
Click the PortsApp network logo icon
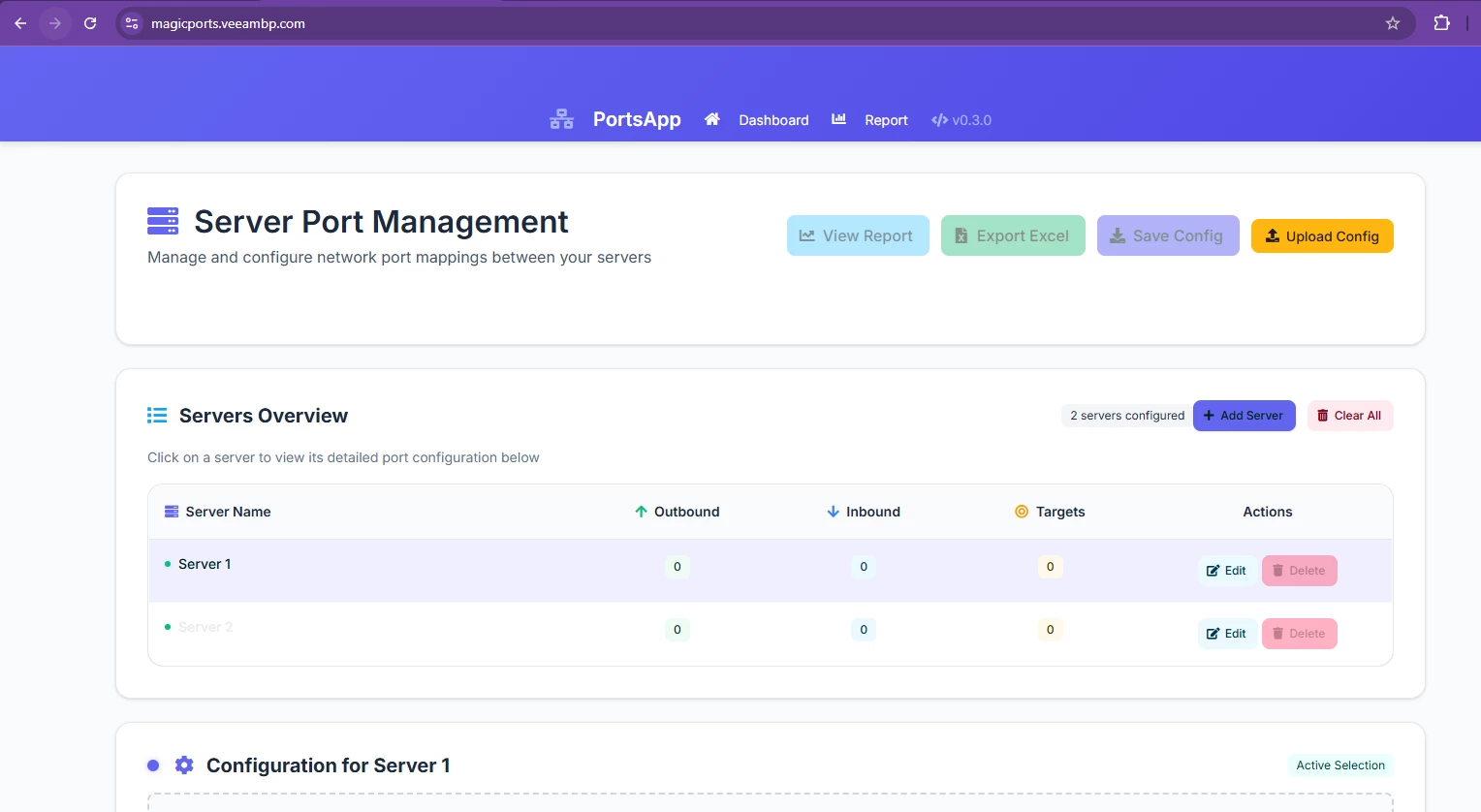(562, 119)
